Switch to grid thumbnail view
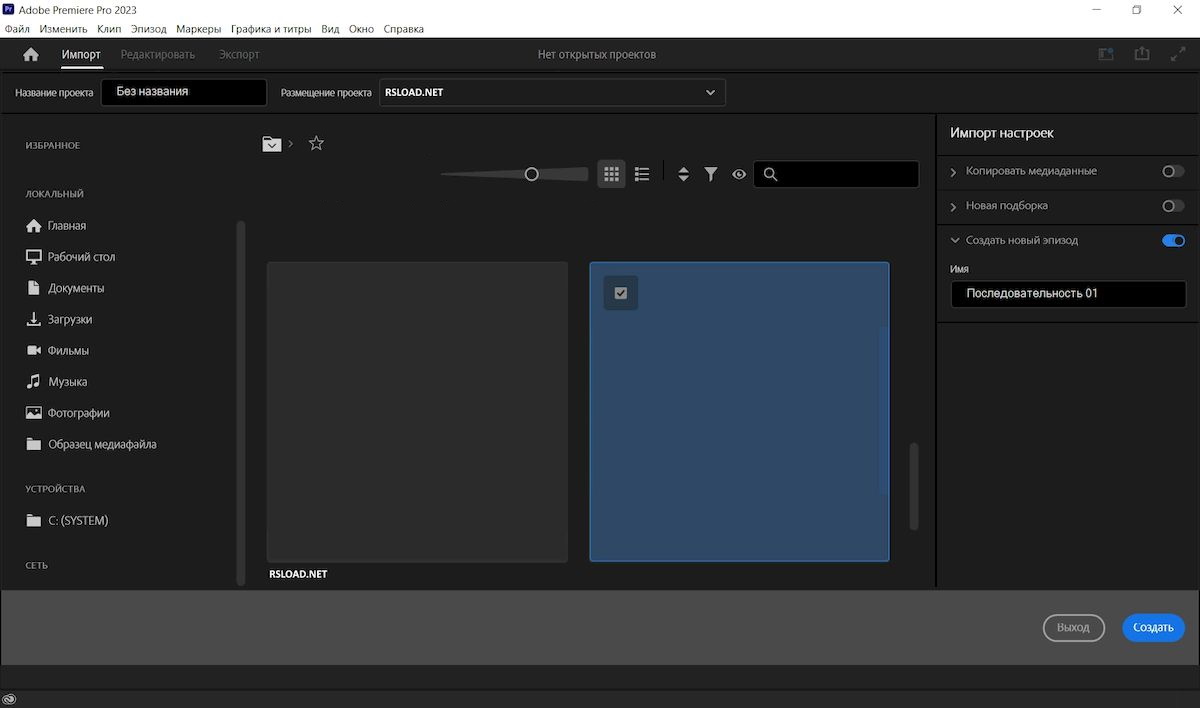Viewport: 1200px width, 708px height. tap(612, 174)
